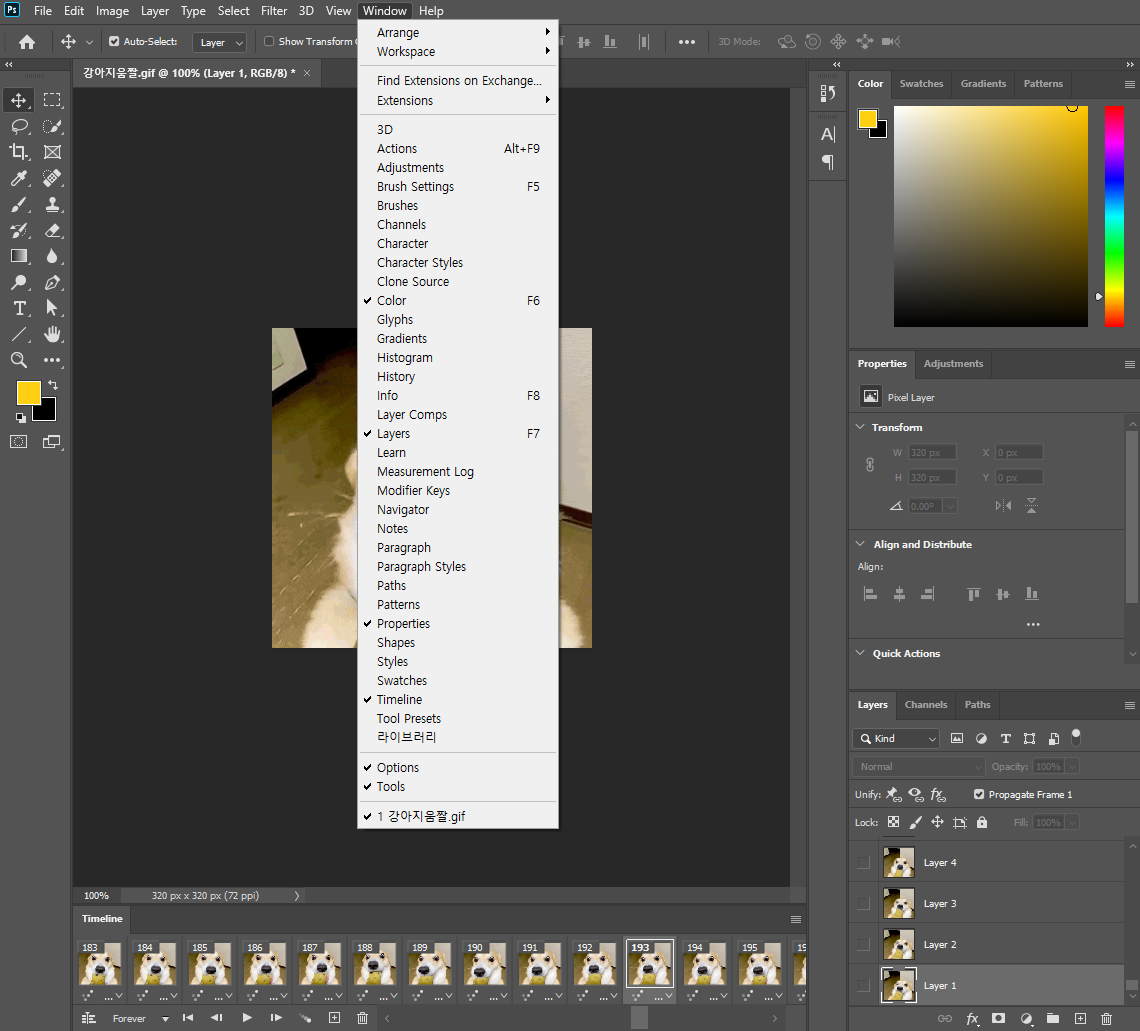Open Auto-Select Layer dropdown

[219, 42]
